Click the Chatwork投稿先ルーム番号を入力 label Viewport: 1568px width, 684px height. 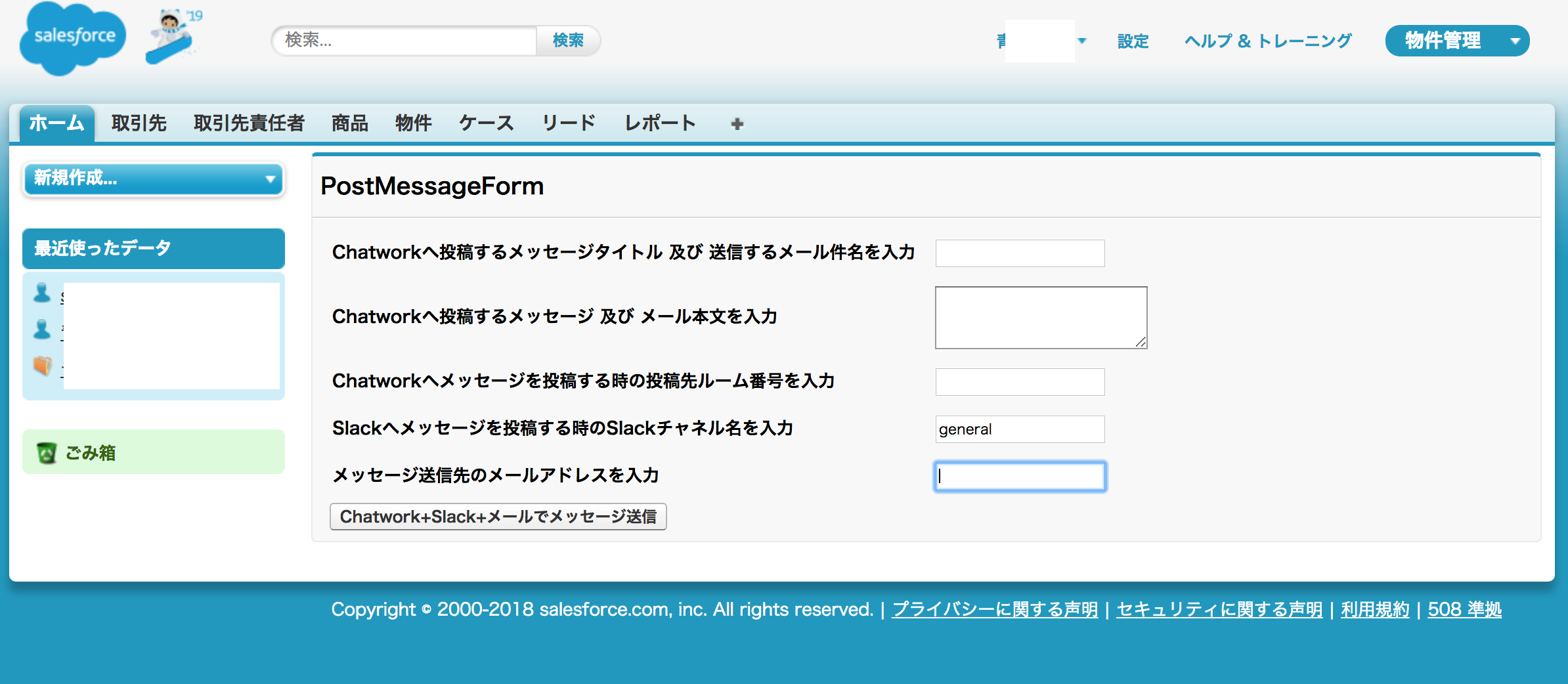point(583,381)
